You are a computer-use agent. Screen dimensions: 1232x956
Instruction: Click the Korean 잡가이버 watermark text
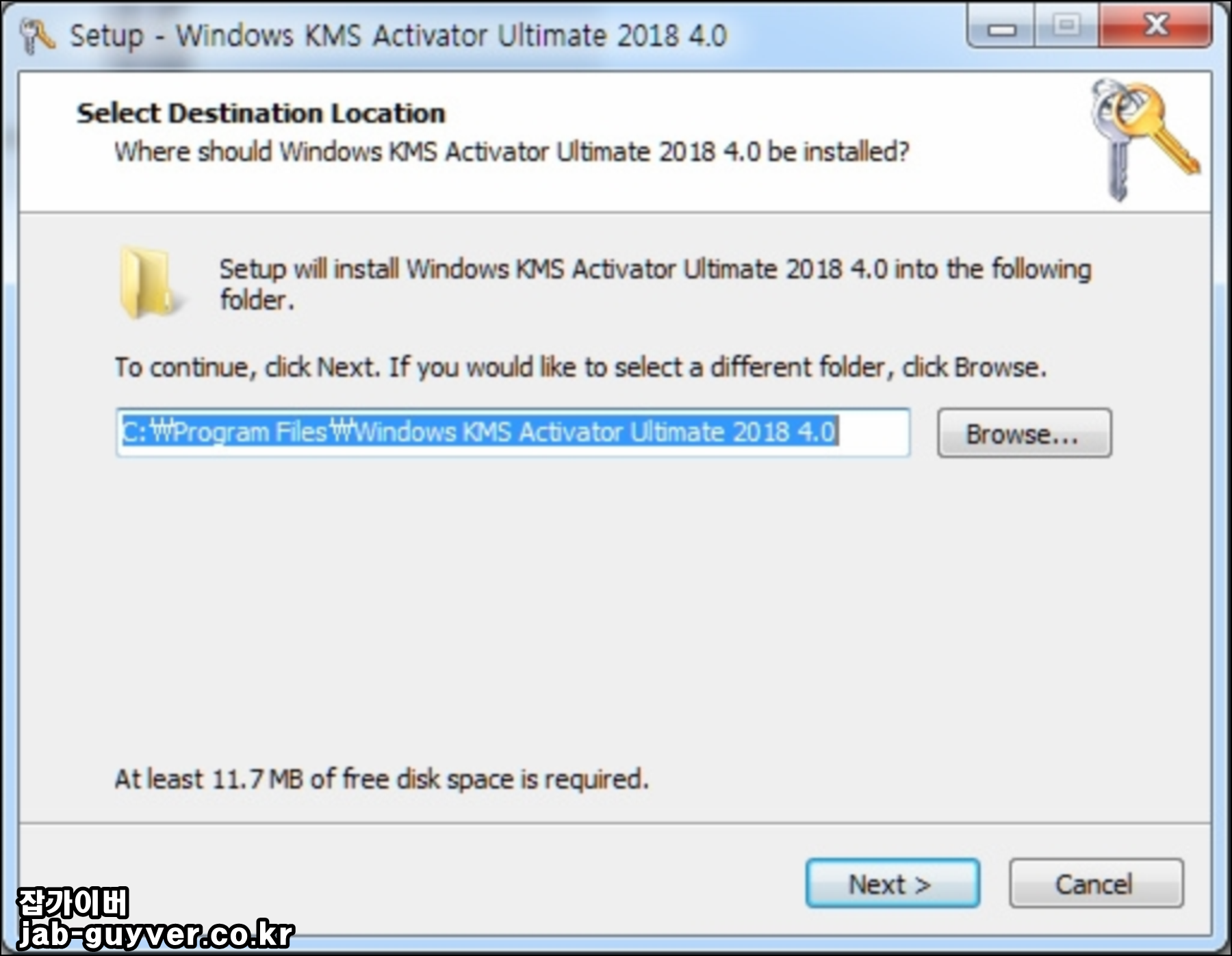click(x=73, y=903)
